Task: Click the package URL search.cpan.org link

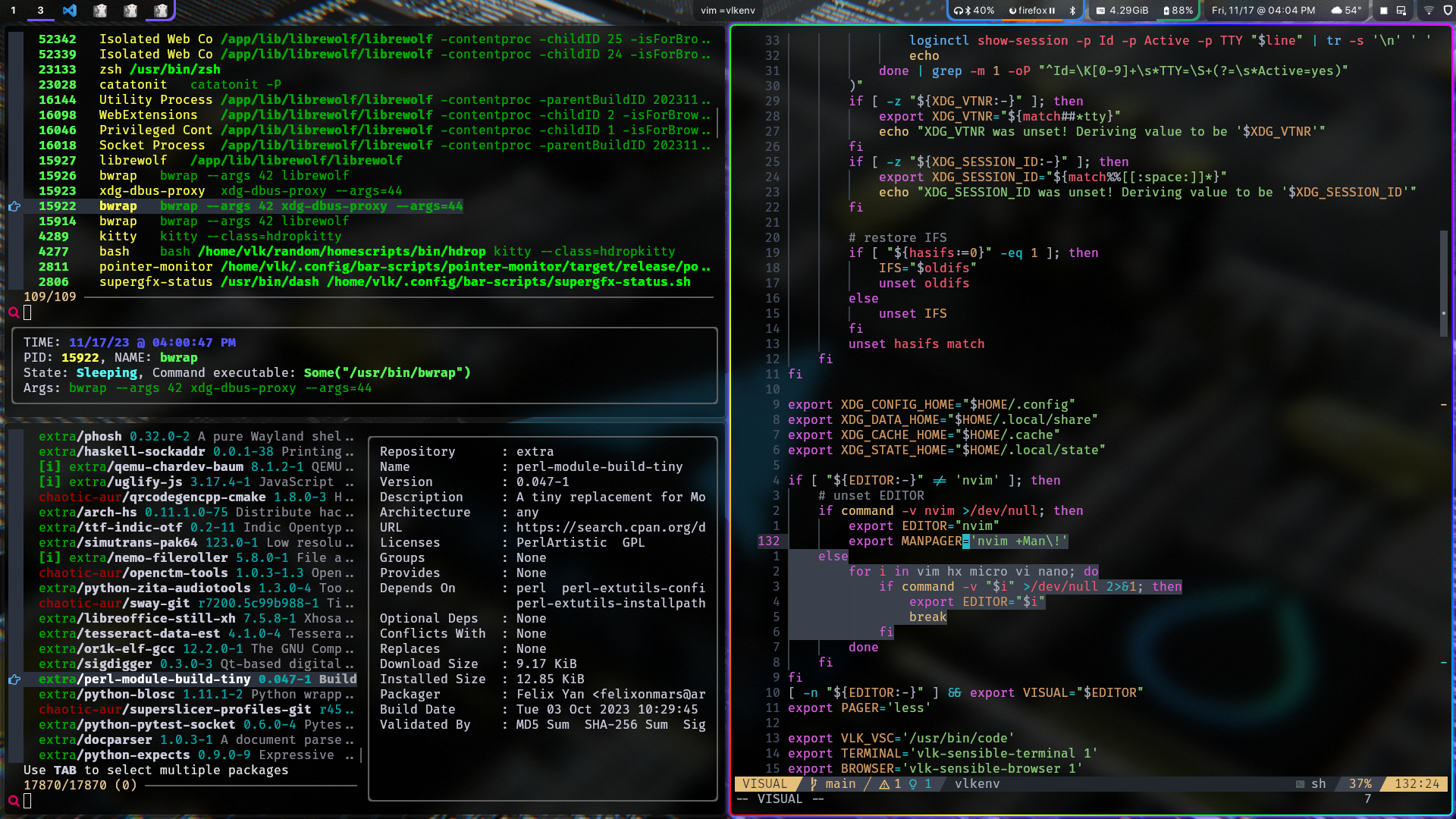Action: coord(610,528)
